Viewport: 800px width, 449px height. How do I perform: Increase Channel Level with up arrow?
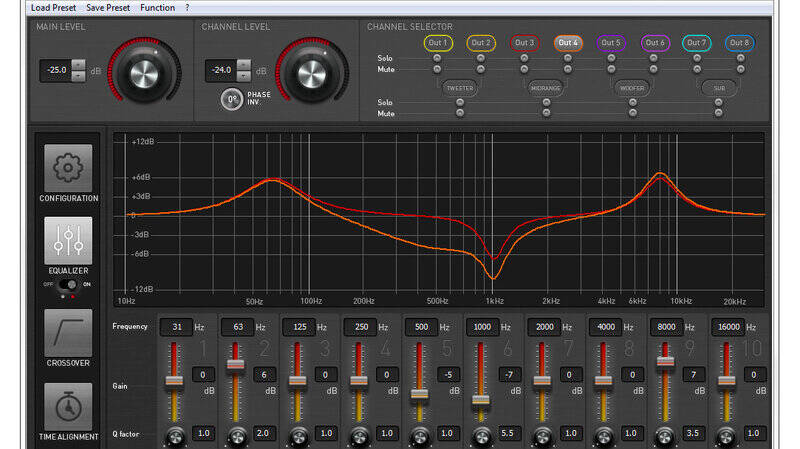tap(244, 65)
